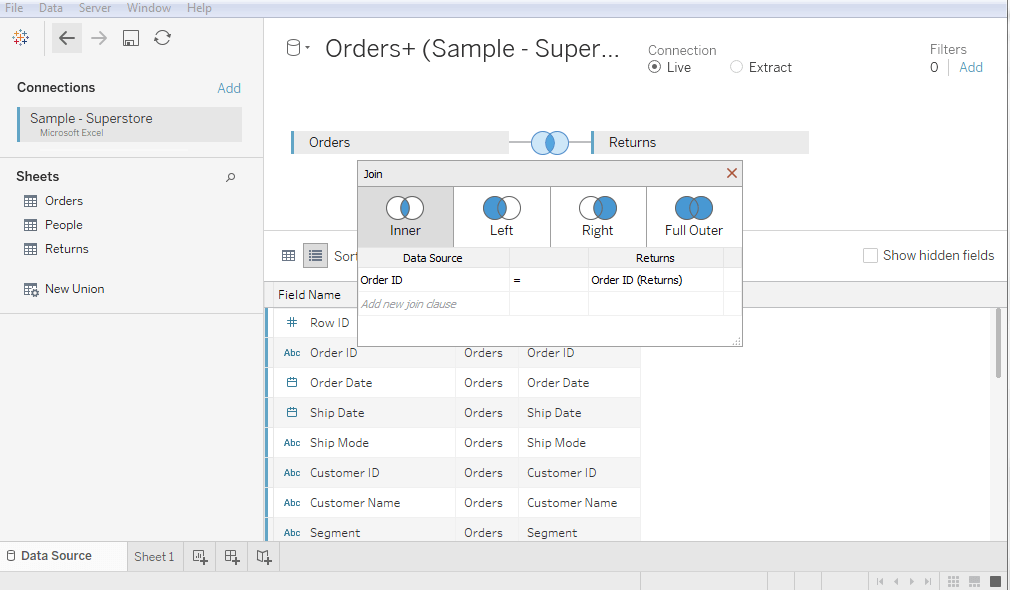Go back with the left arrow button
The width and height of the screenshot is (1010, 590).
pos(66,38)
